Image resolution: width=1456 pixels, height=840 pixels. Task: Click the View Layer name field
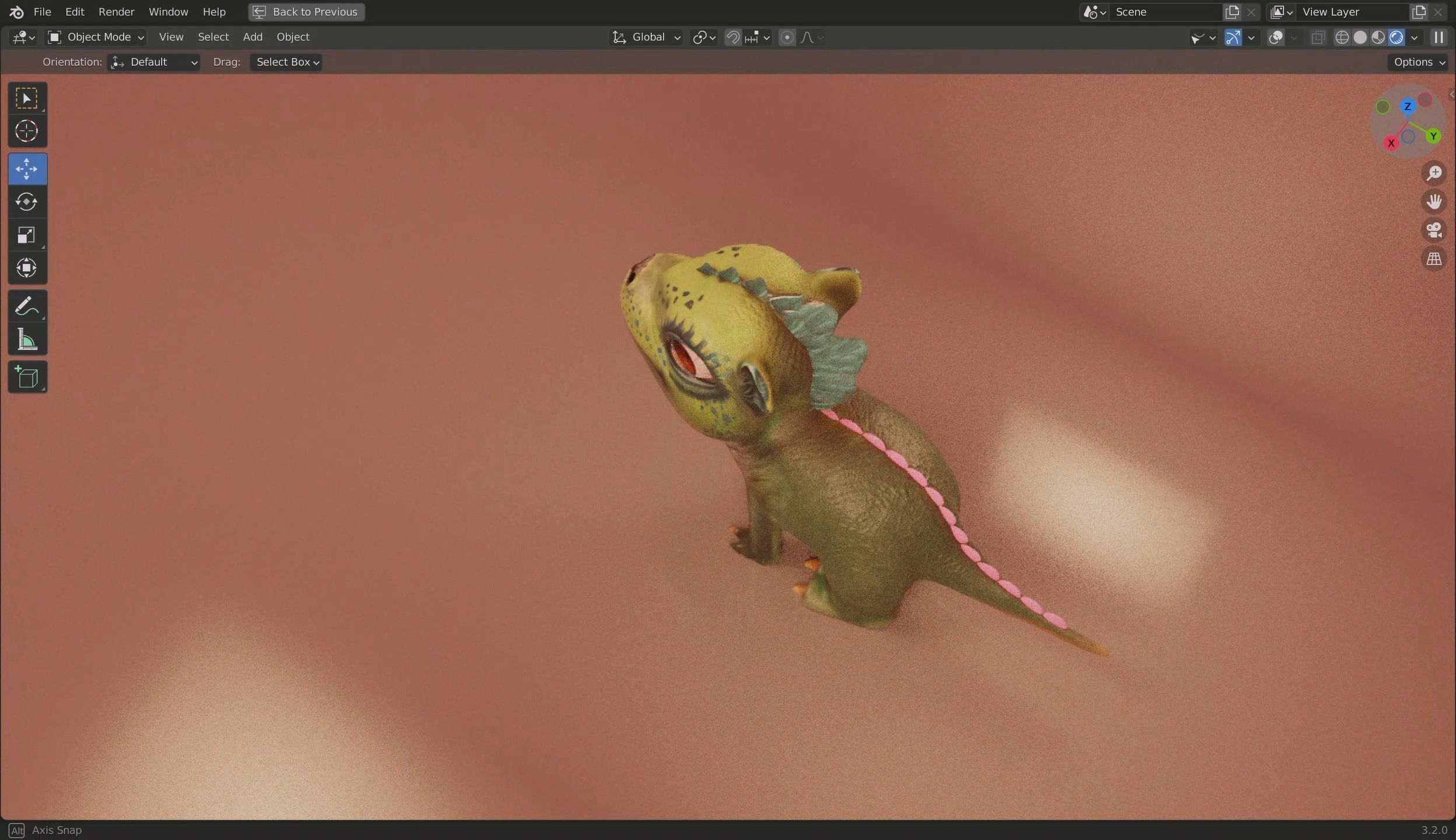[x=1352, y=12]
